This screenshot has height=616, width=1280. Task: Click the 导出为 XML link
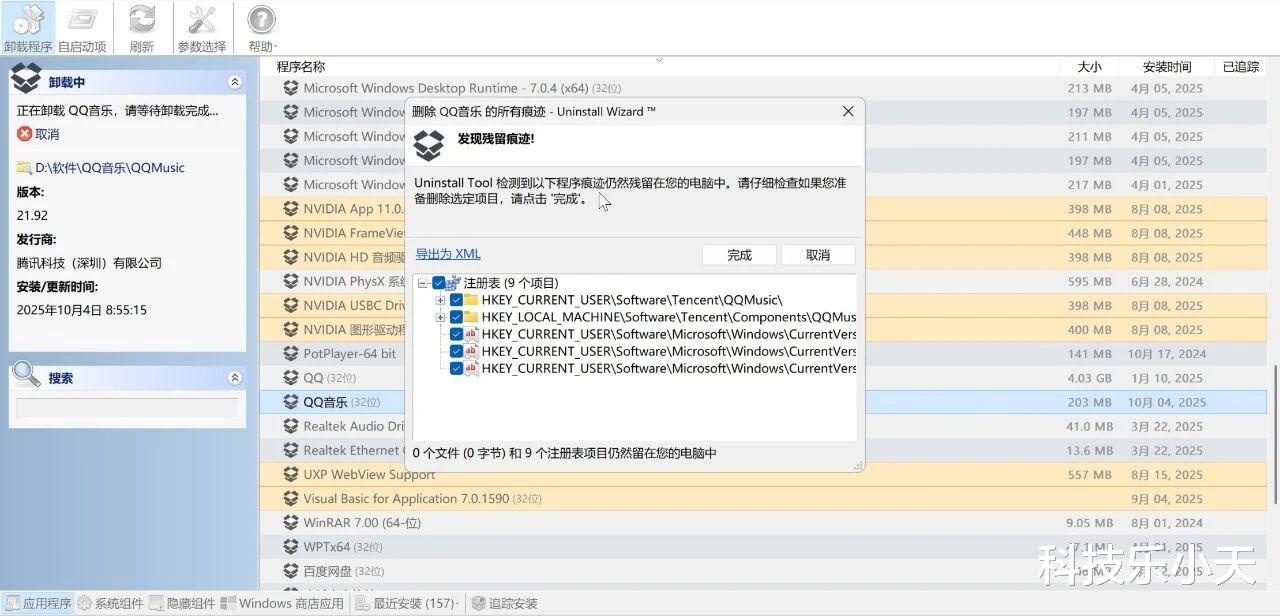(448, 254)
